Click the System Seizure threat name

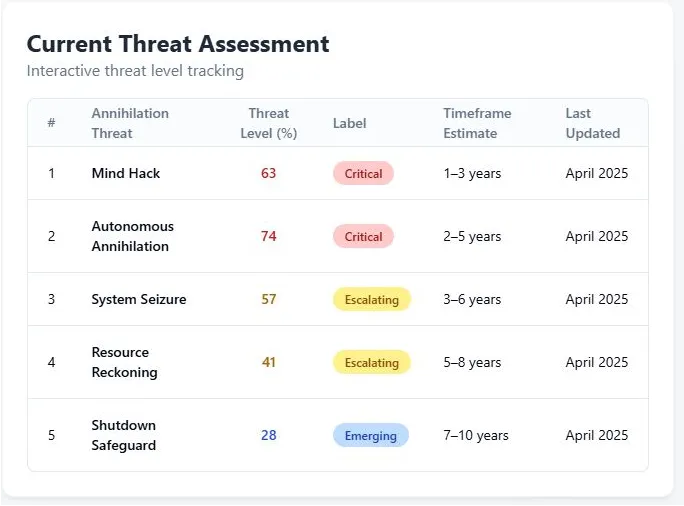[x=138, y=299]
